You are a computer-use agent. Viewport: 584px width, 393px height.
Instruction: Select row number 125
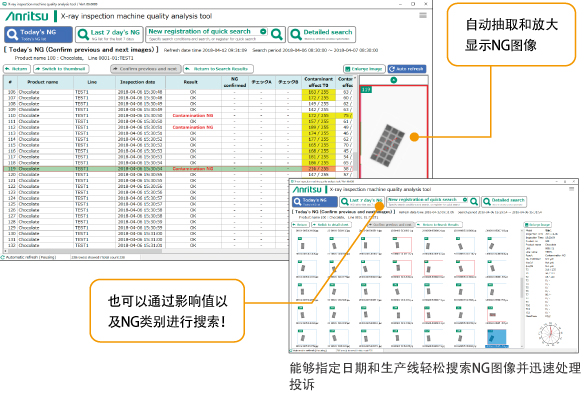(12, 204)
